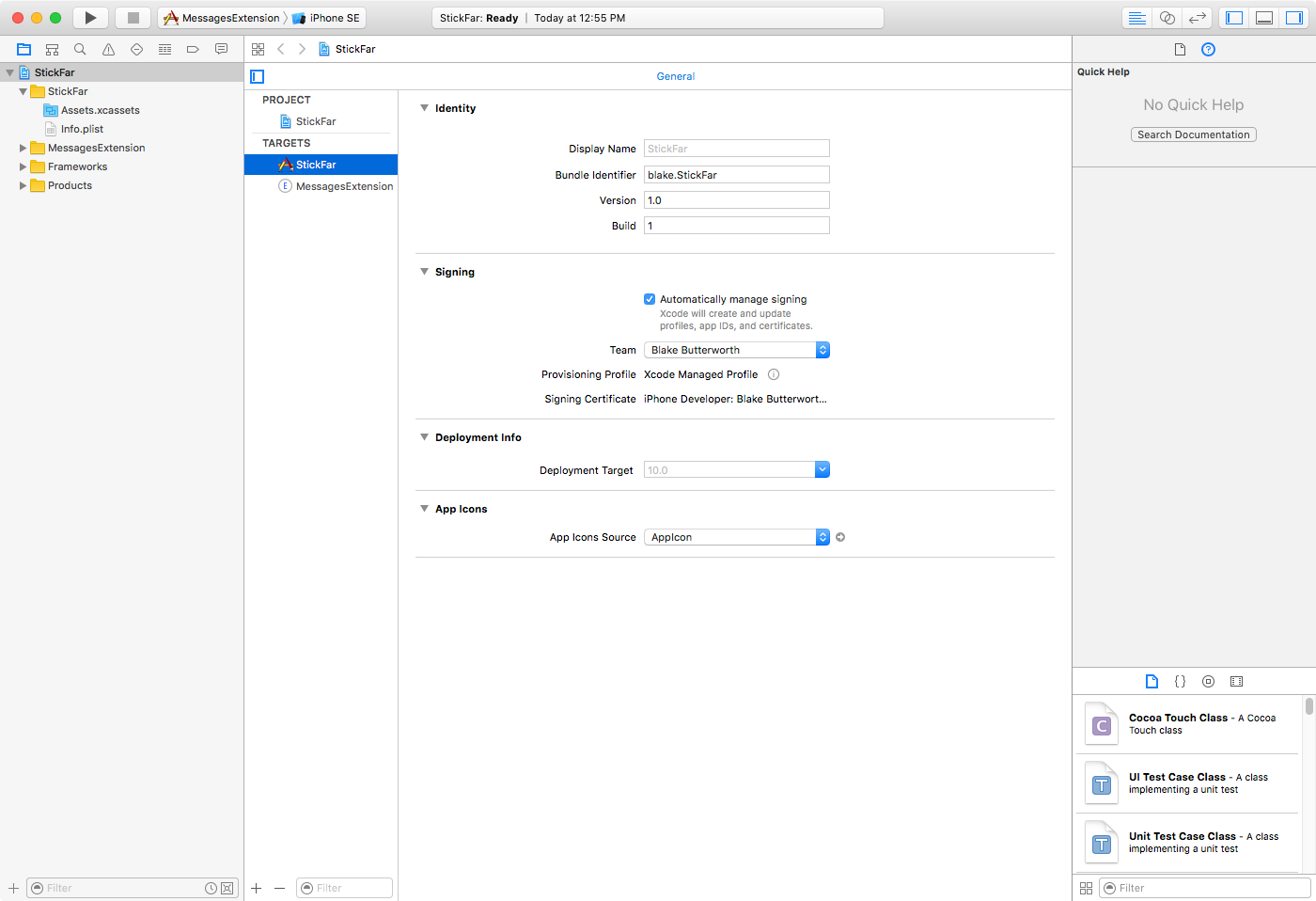Show only recent files filter
The height and width of the screenshot is (901, 1316).
tap(211, 888)
